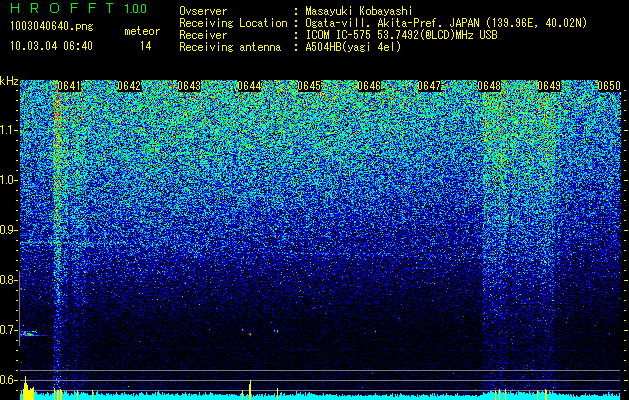Screen dimensions: 629x400
Task: Click the 0643 time marker
Action: point(189,86)
